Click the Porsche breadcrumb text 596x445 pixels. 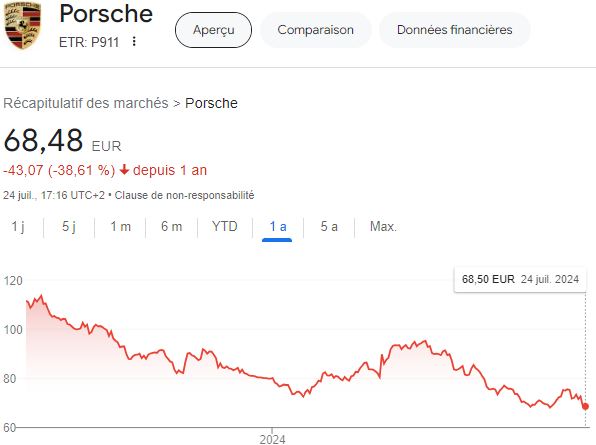click(x=211, y=103)
